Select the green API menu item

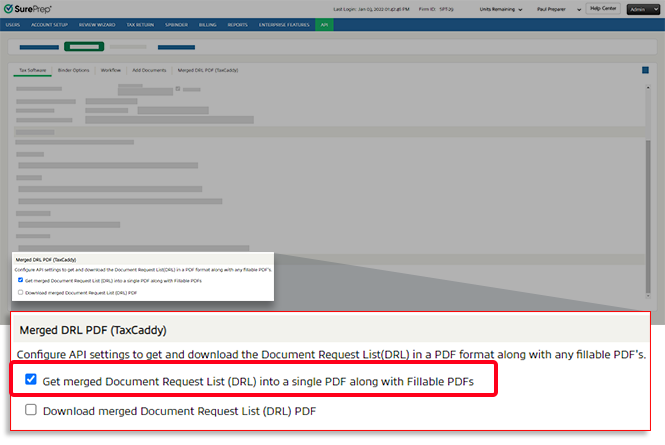[324, 25]
